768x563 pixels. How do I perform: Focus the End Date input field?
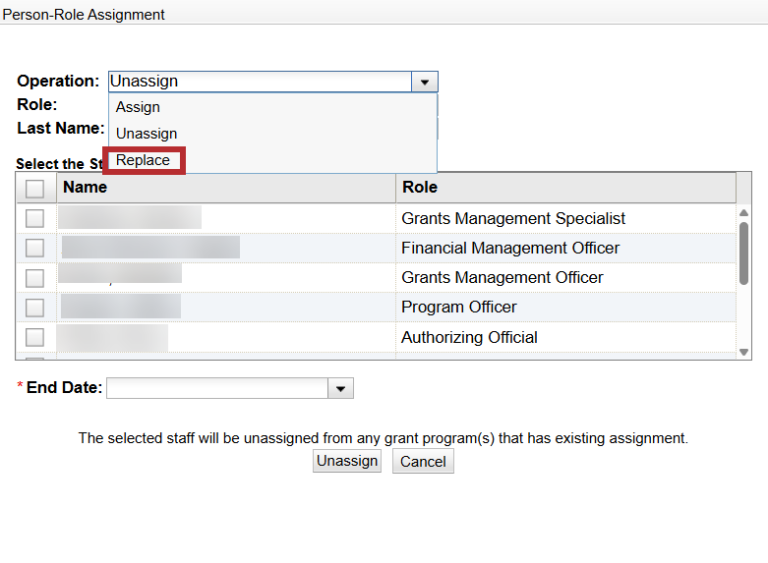click(x=217, y=388)
